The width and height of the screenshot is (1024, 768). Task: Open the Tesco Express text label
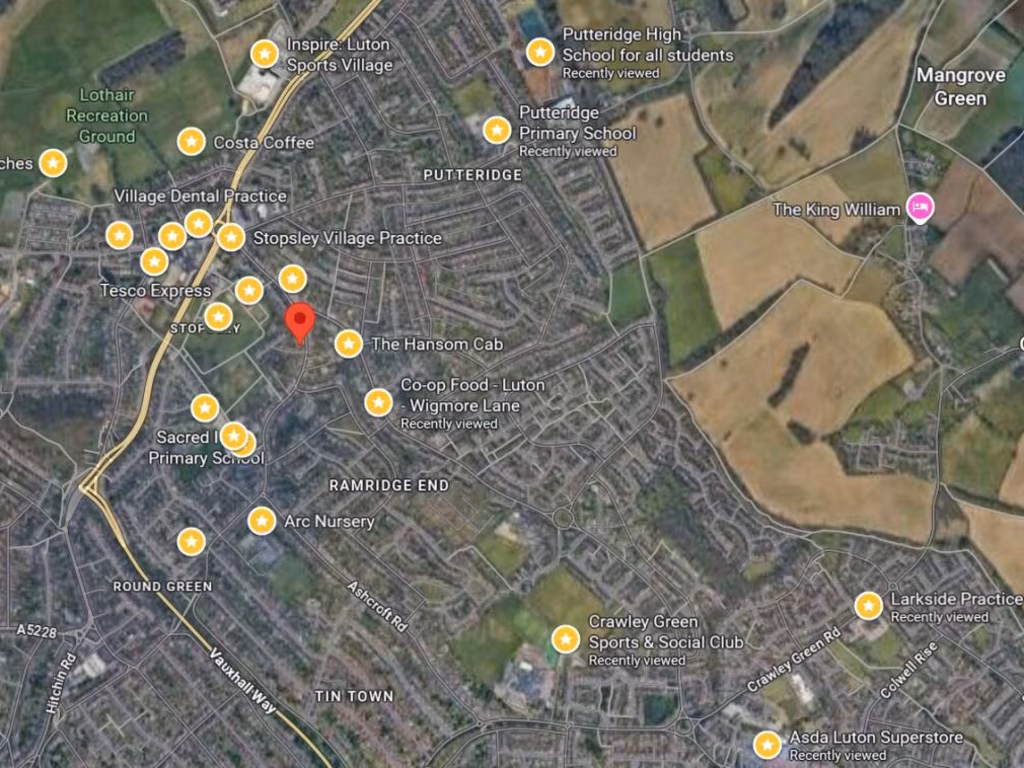pyautogui.click(x=155, y=291)
